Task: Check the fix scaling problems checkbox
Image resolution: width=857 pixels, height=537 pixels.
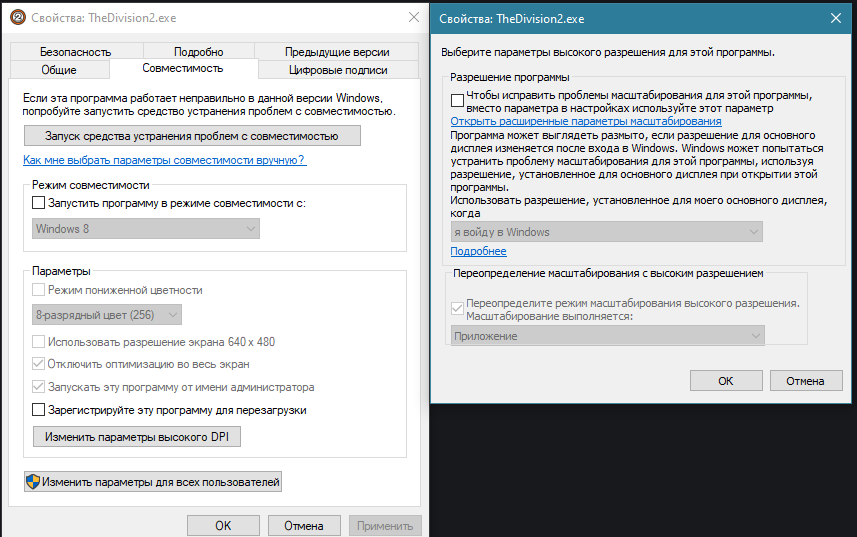Action: pyautogui.click(x=458, y=99)
